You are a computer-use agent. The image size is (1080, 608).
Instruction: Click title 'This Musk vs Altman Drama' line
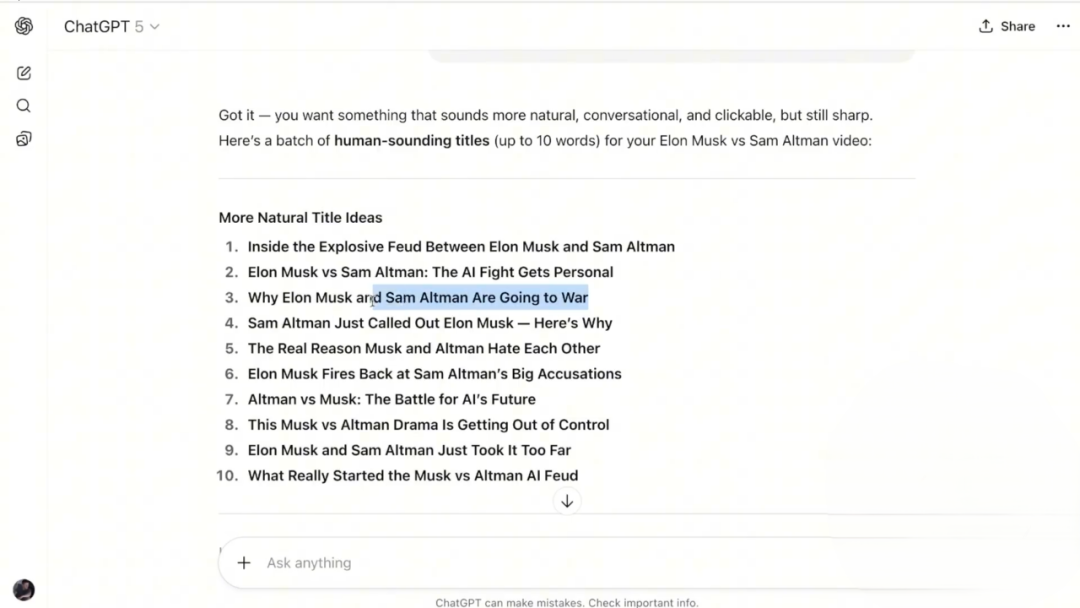[x=428, y=425]
